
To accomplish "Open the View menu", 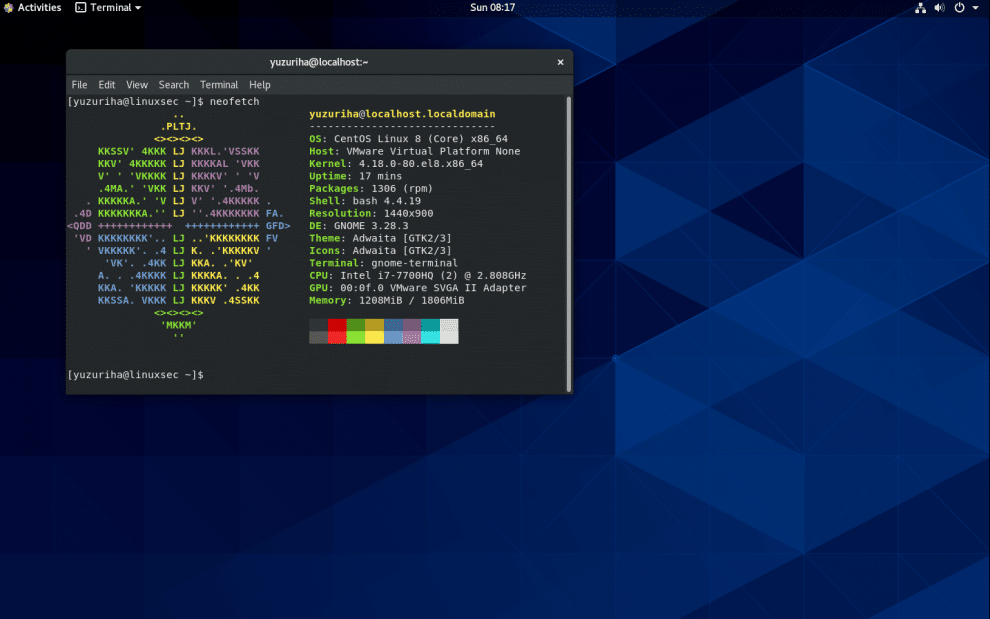I will [137, 85].
